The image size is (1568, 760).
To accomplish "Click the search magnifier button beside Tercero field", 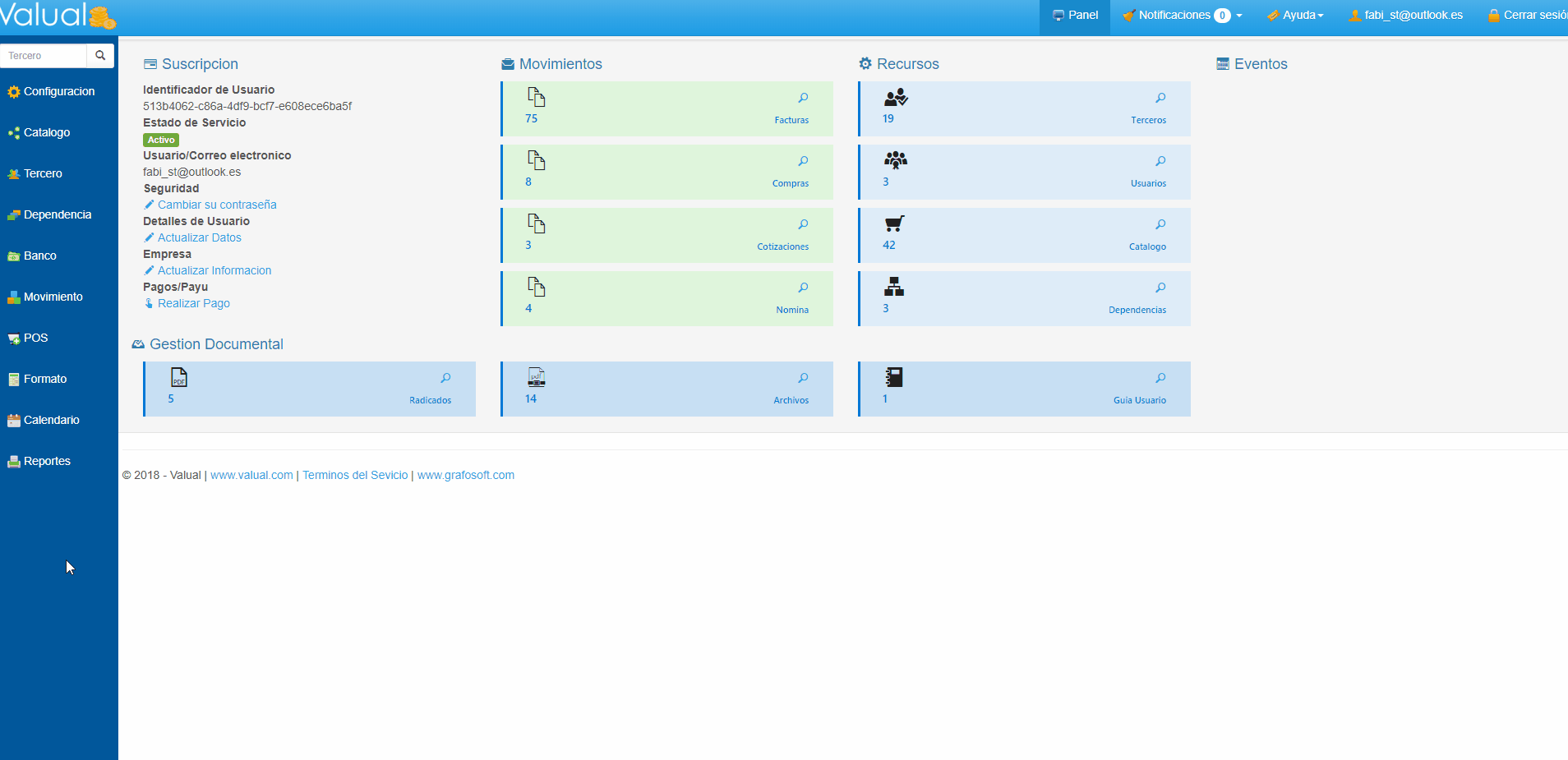I will 100,56.
